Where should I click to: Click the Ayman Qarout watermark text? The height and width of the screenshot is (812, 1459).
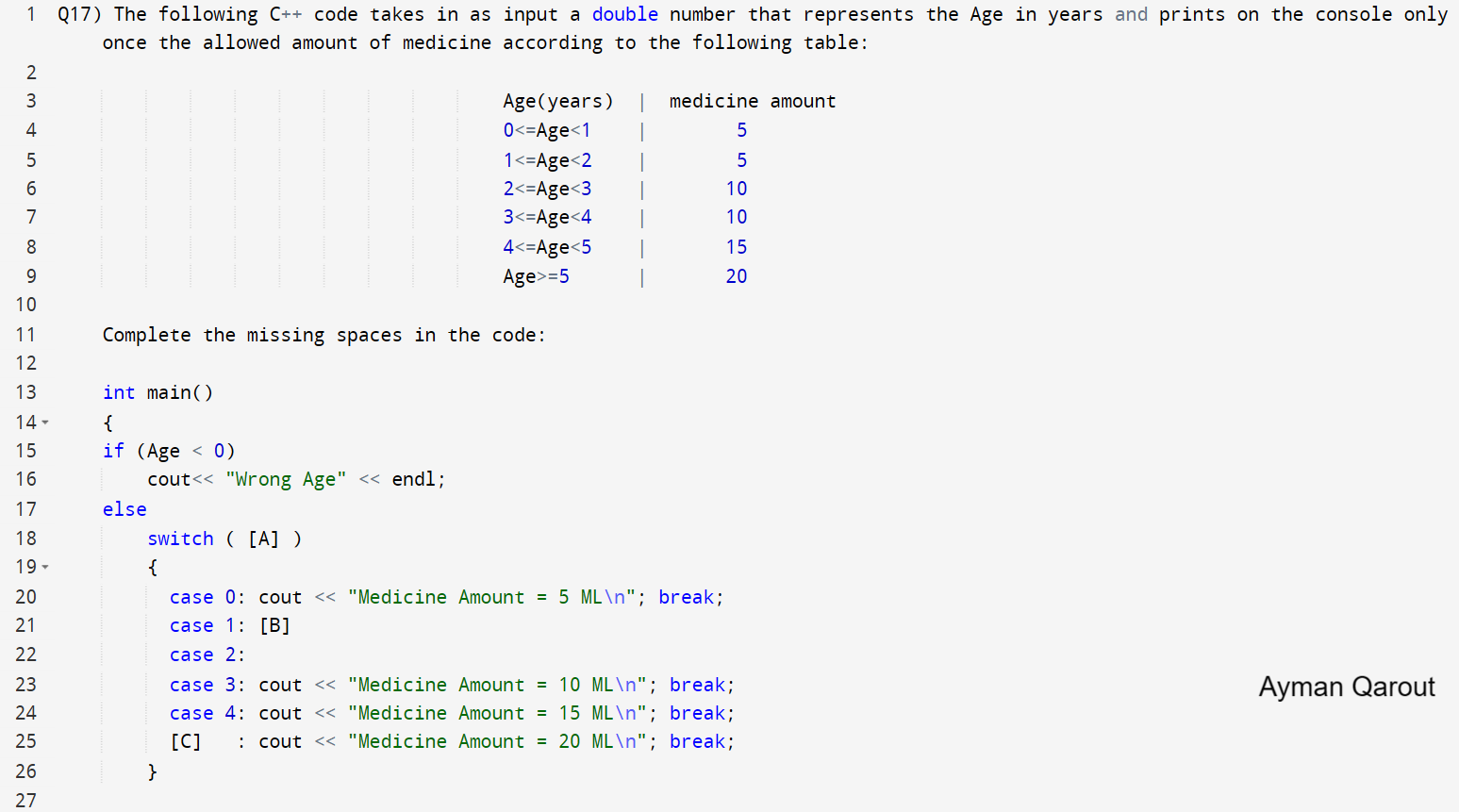point(1346,687)
